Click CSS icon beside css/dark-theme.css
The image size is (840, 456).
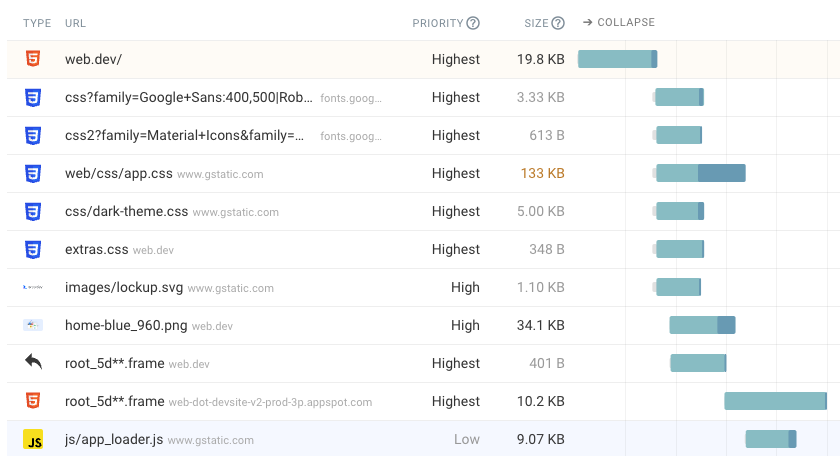point(33,212)
